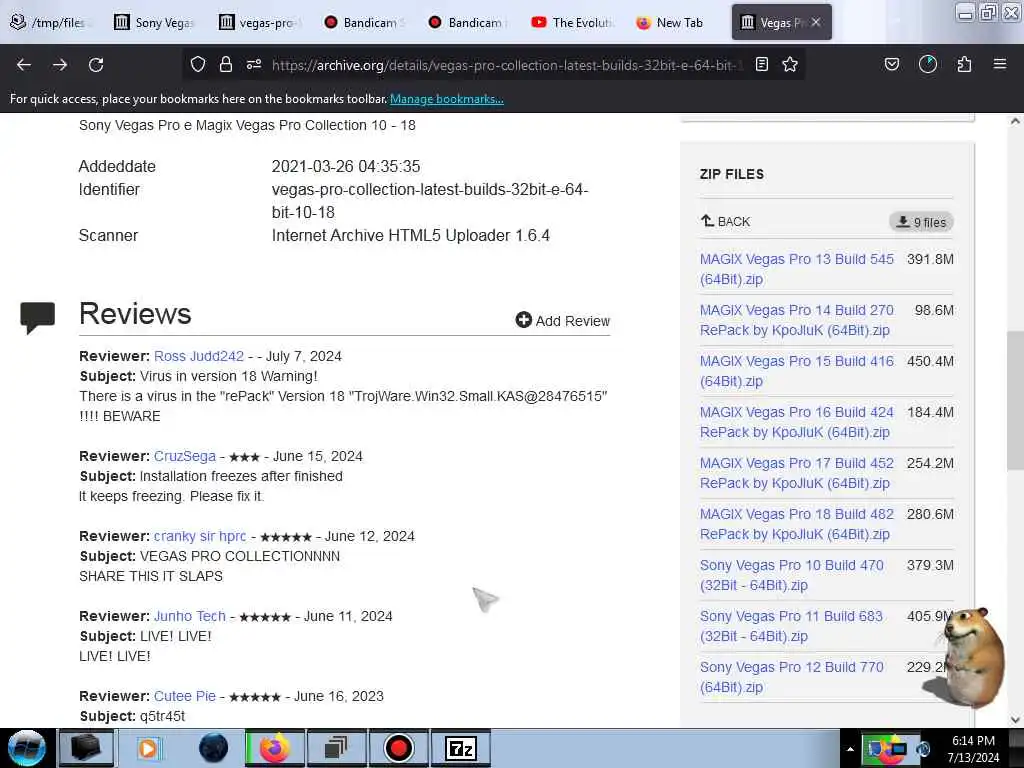Screen dimensions: 1024x768
Task: Open Firefox from the taskbar
Action: [x=275, y=748]
